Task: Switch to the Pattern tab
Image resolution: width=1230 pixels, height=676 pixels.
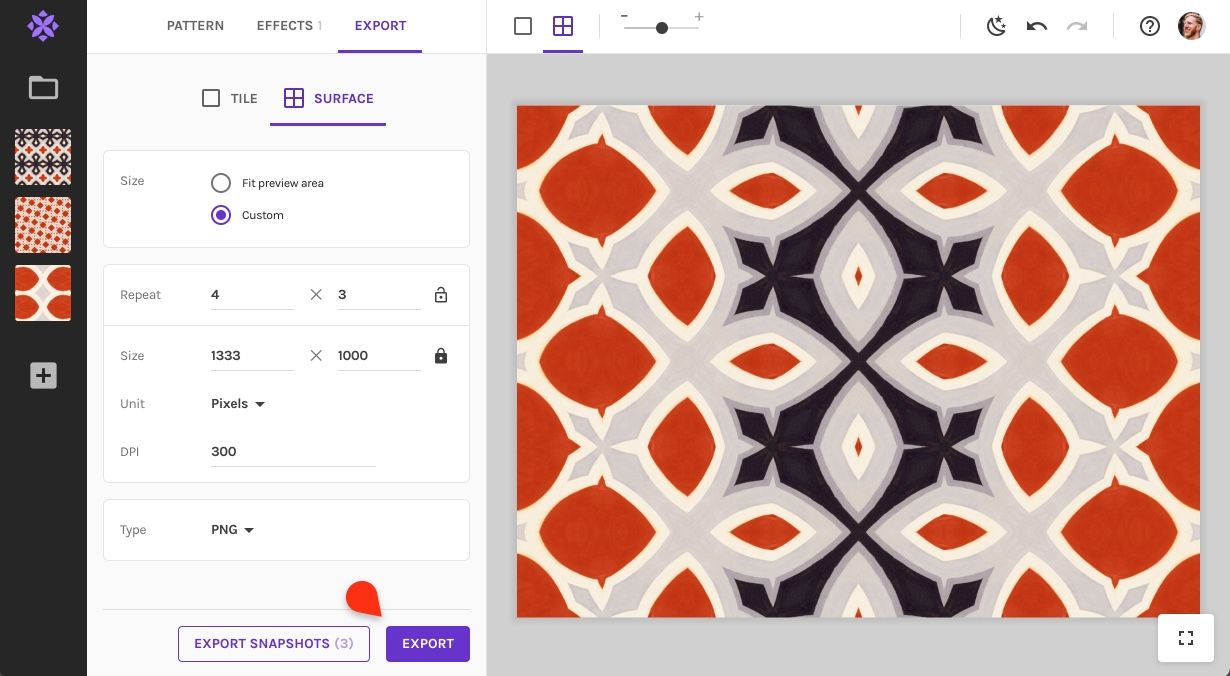Action: [x=195, y=26]
